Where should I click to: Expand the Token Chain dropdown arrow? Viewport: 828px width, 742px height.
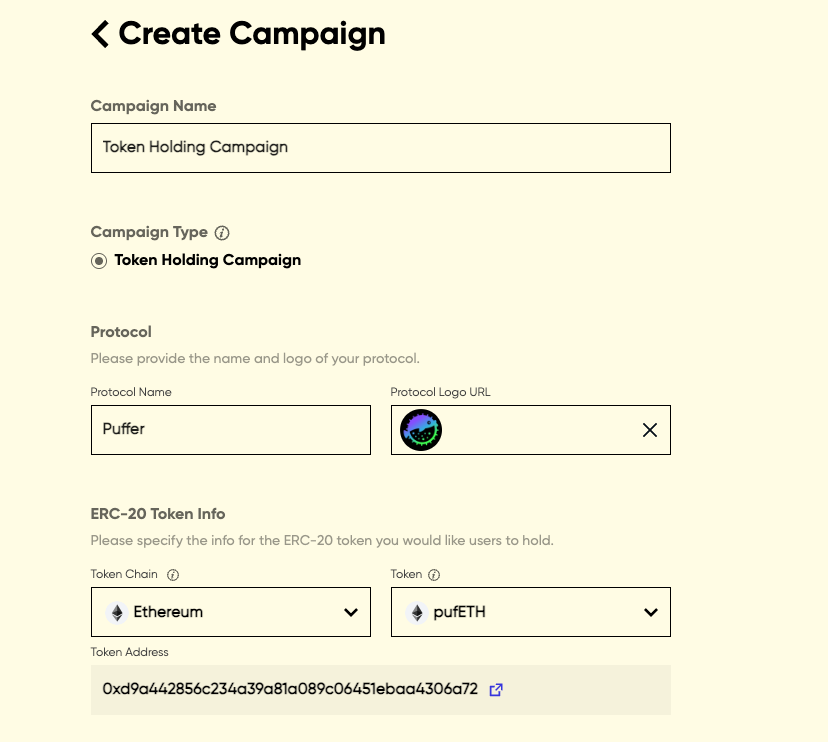[351, 612]
